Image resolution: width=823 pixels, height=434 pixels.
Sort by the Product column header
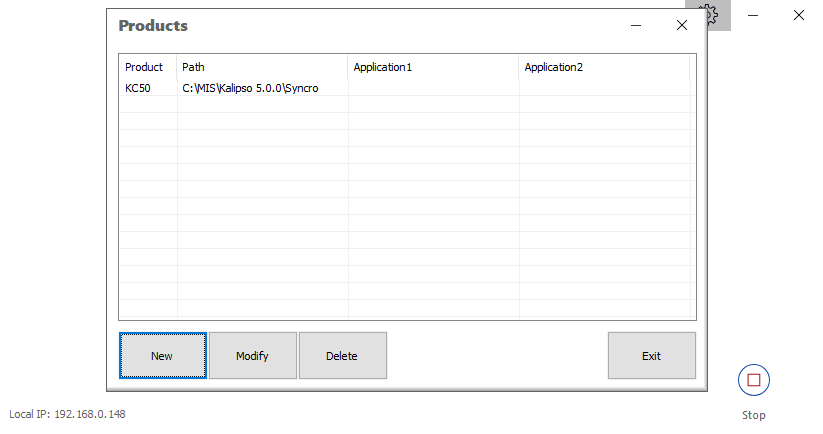[147, 67]
